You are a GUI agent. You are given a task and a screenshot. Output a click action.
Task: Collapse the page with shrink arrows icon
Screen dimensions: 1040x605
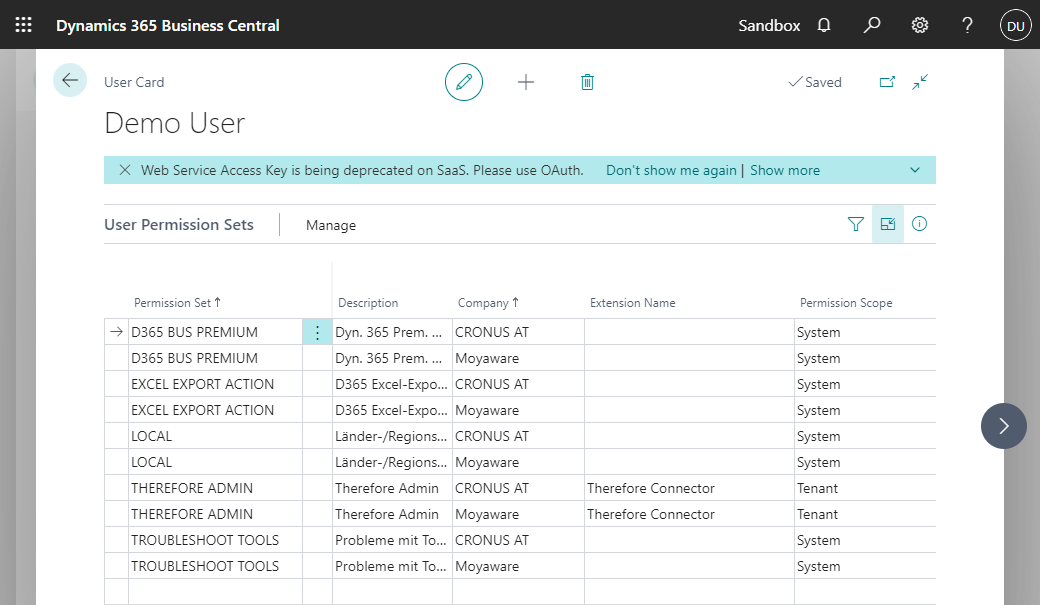921,82
